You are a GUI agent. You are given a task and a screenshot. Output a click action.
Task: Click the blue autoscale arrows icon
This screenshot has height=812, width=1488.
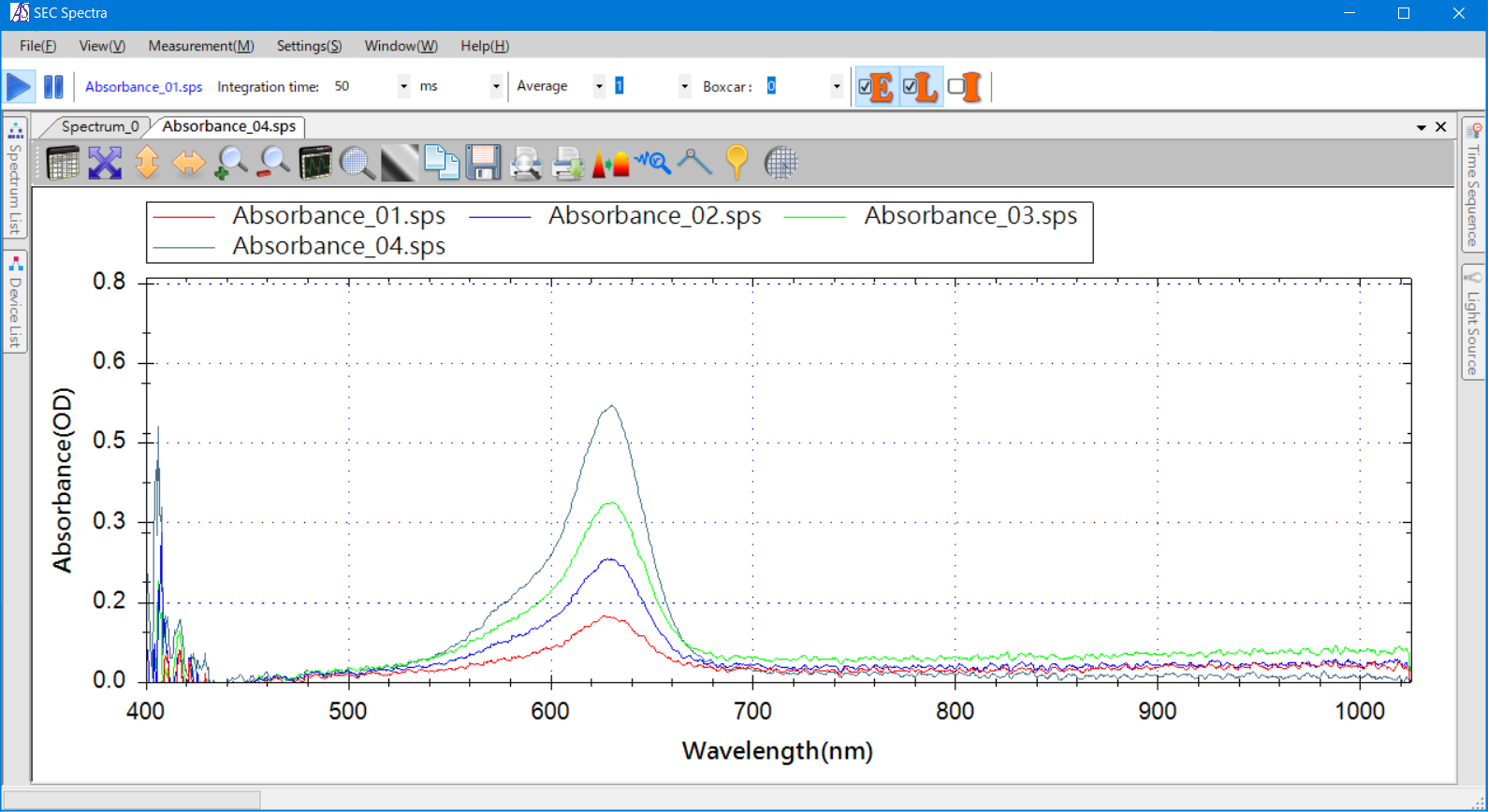(x=105, y=164)
